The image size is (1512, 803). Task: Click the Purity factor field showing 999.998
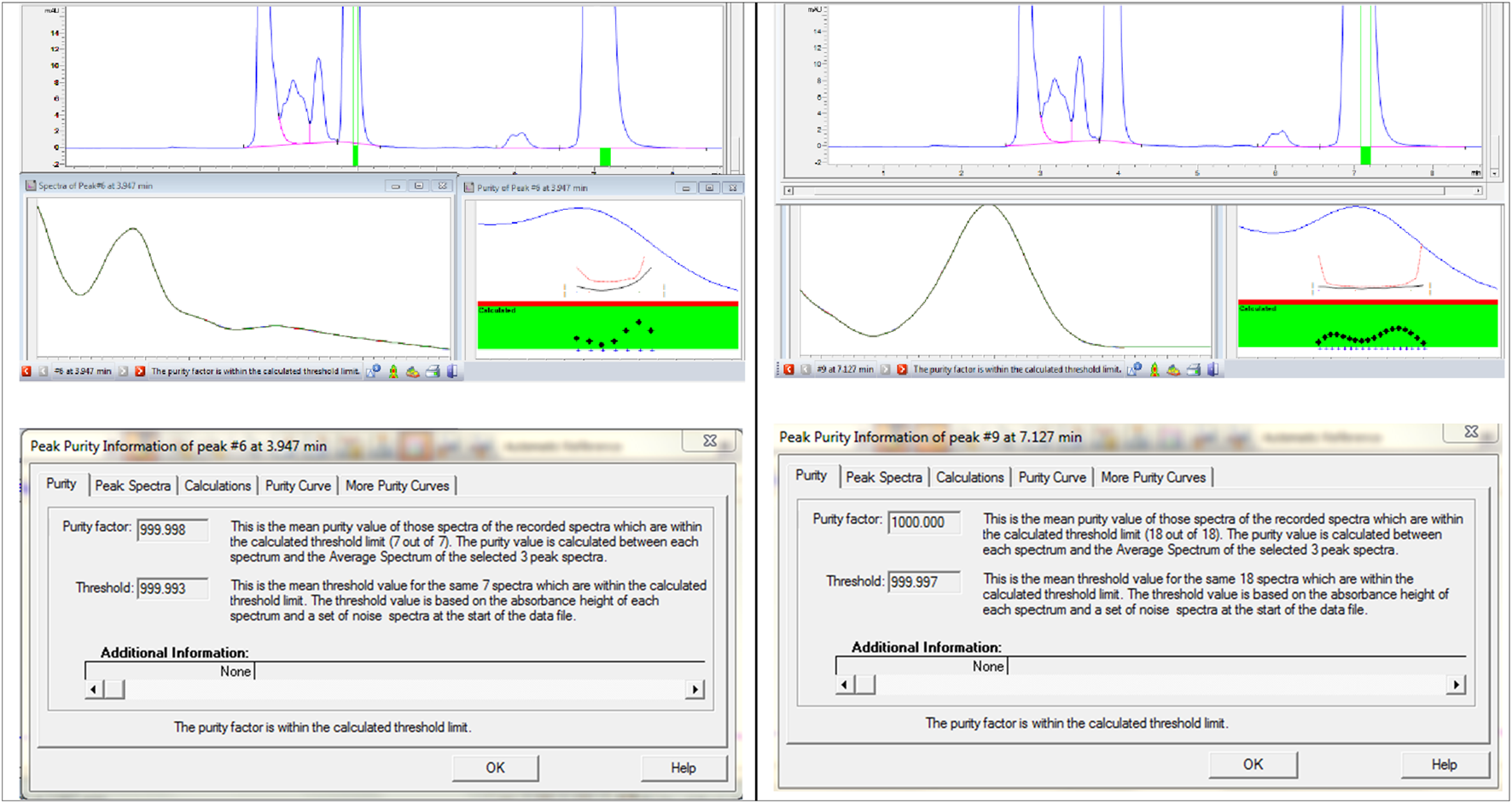click(x=172, y=530)
